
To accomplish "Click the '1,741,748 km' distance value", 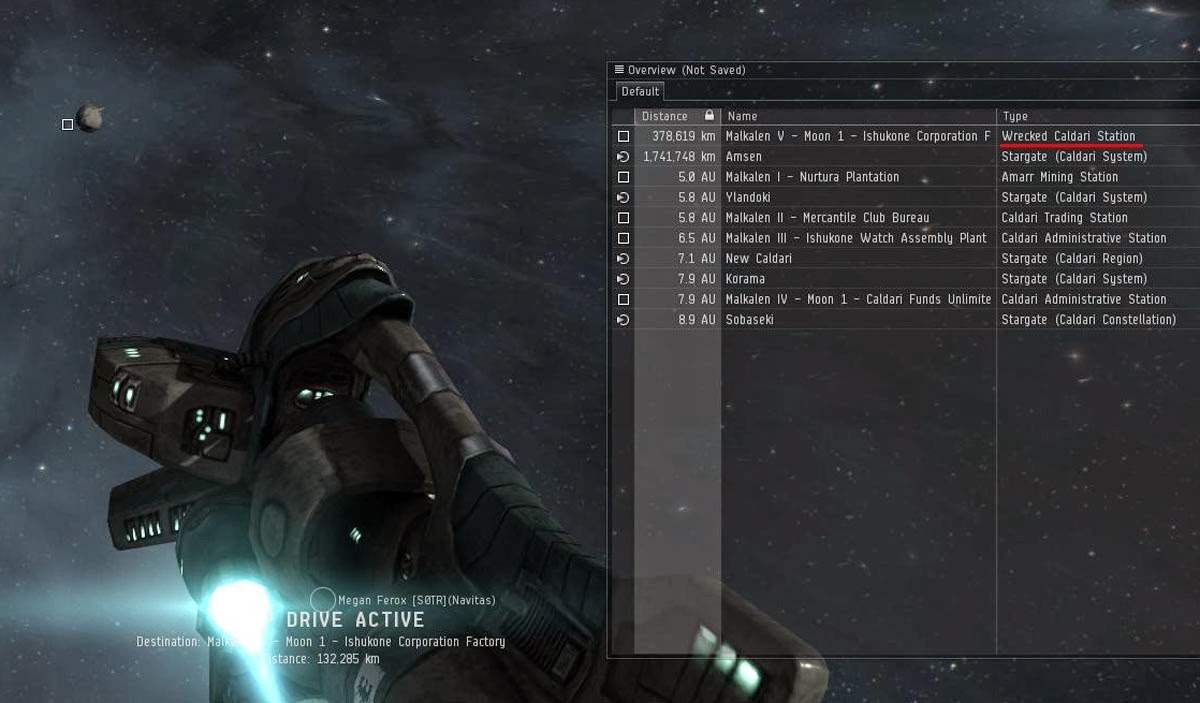I will coord(680,157).
